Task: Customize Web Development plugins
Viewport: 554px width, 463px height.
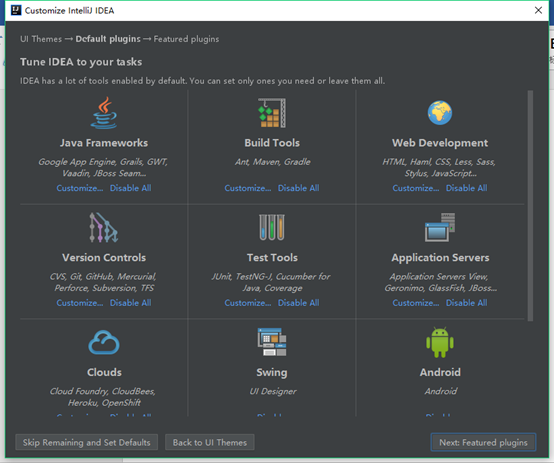Action: coord(416,188)
